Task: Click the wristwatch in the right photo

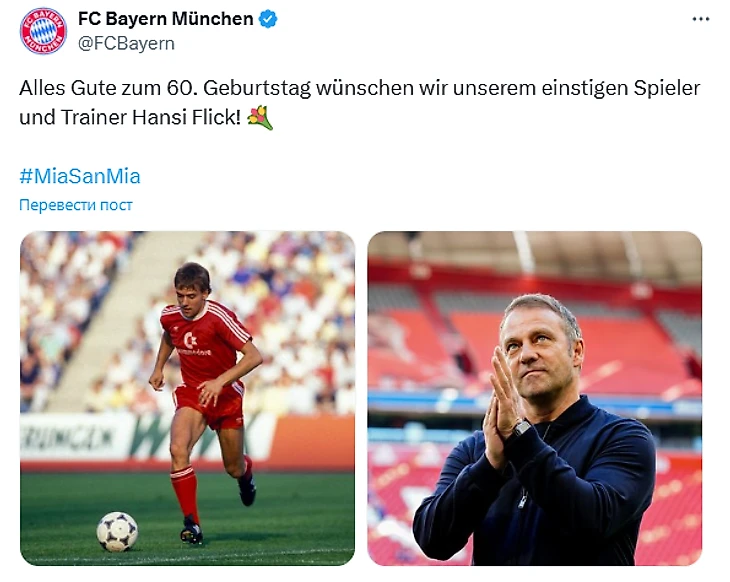Action: tap(521, 428)
